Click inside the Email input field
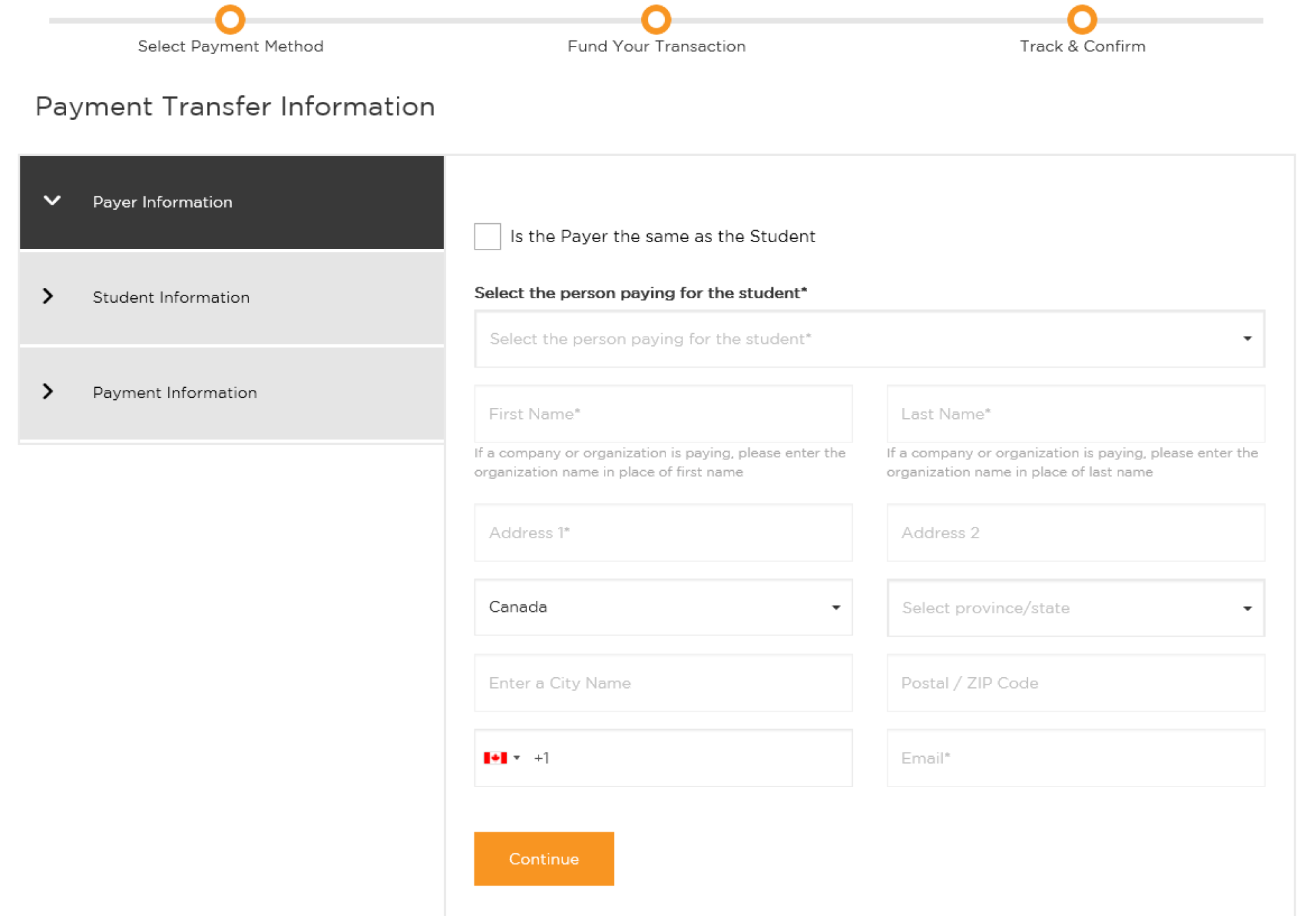This screenshot has height=916, width=1316. pos(1074,757)
